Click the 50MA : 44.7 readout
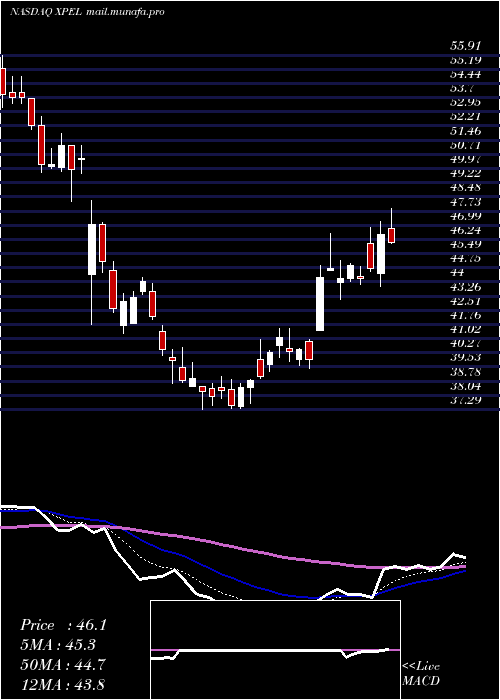This screenshot has height=700, width=500. 63,665
